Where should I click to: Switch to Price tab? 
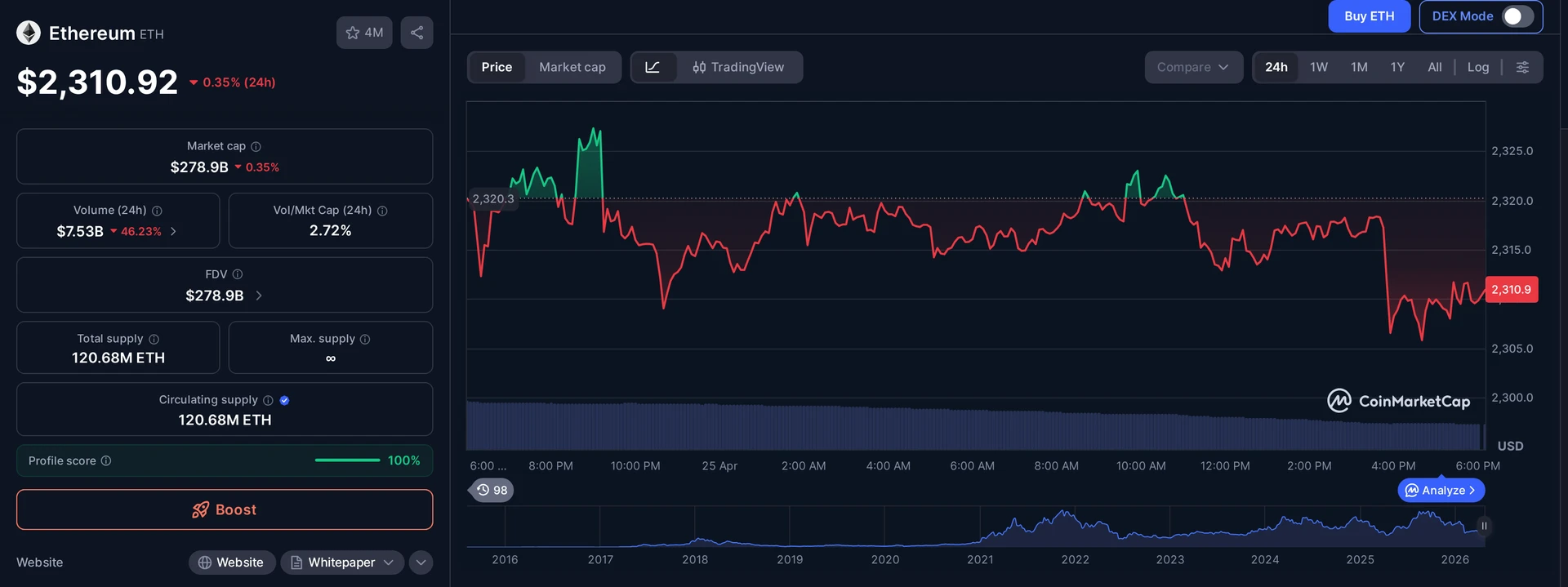[x=497, y=67]
